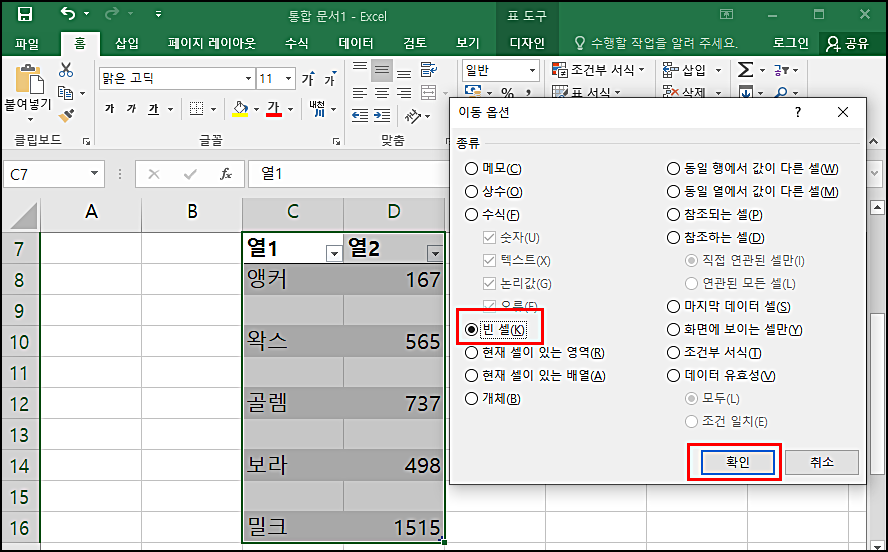Image resolution: width=888 pixels, height=552 pixels.
Task: Click 취소 button in dialog
Action: pyautogui.click(x=822, y=462)
